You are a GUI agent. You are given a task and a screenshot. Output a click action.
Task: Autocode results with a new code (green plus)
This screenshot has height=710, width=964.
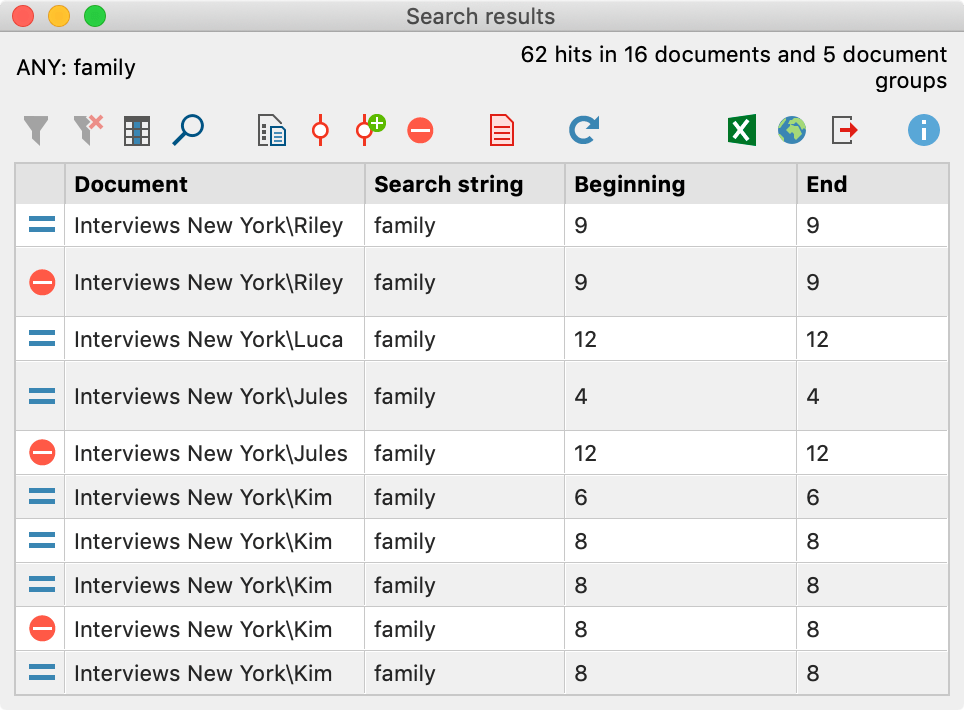(x=370, y=130)
